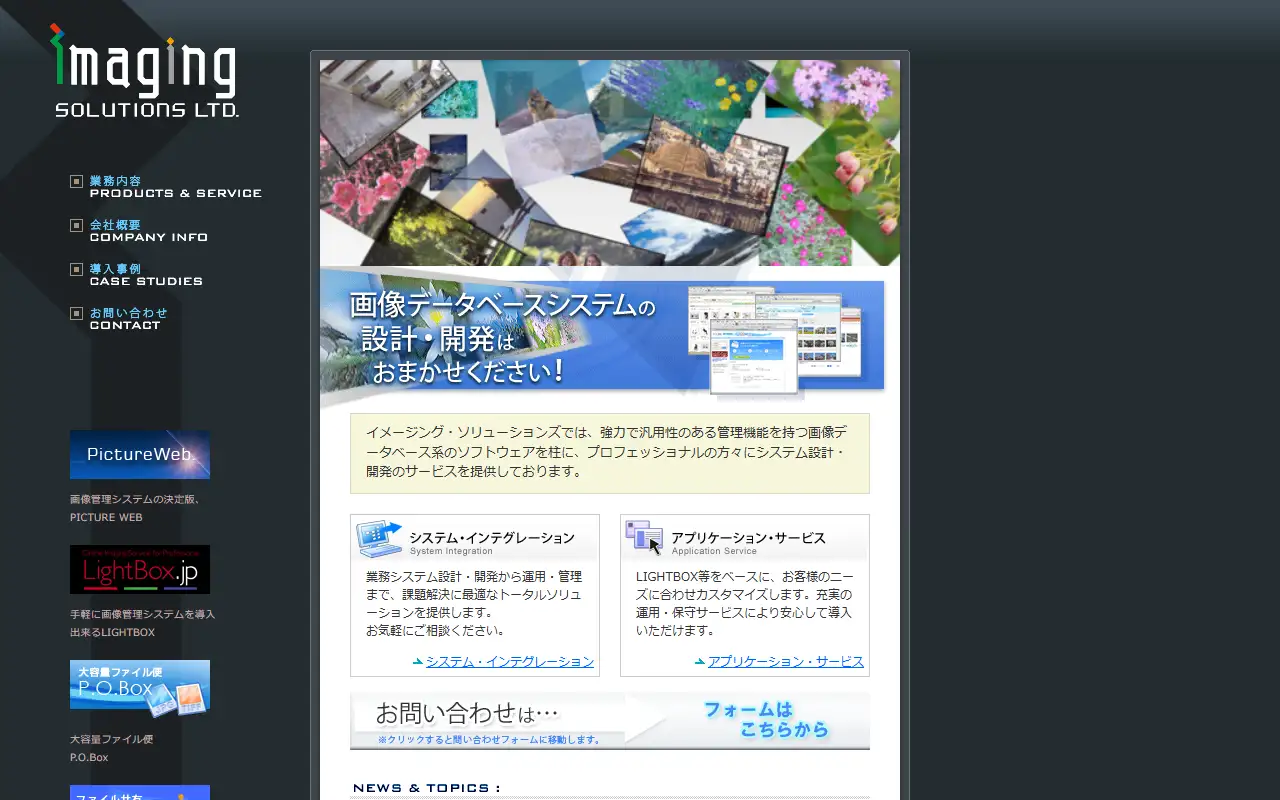Viewport: 1280px width, 800px height.
Task: Open the Company Info menu item
Action: (x=148, y=231)
